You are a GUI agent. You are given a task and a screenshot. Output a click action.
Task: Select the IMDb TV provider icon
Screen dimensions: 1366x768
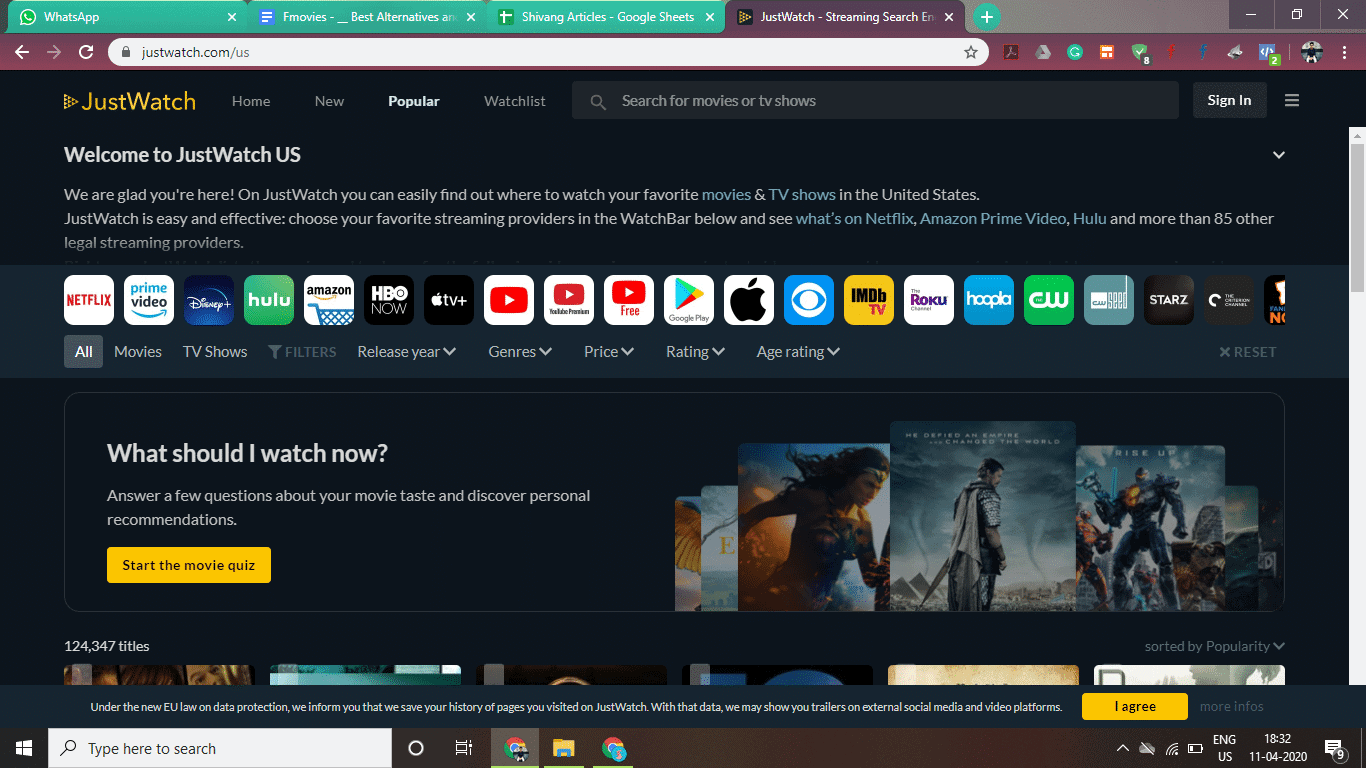[869, 300]
